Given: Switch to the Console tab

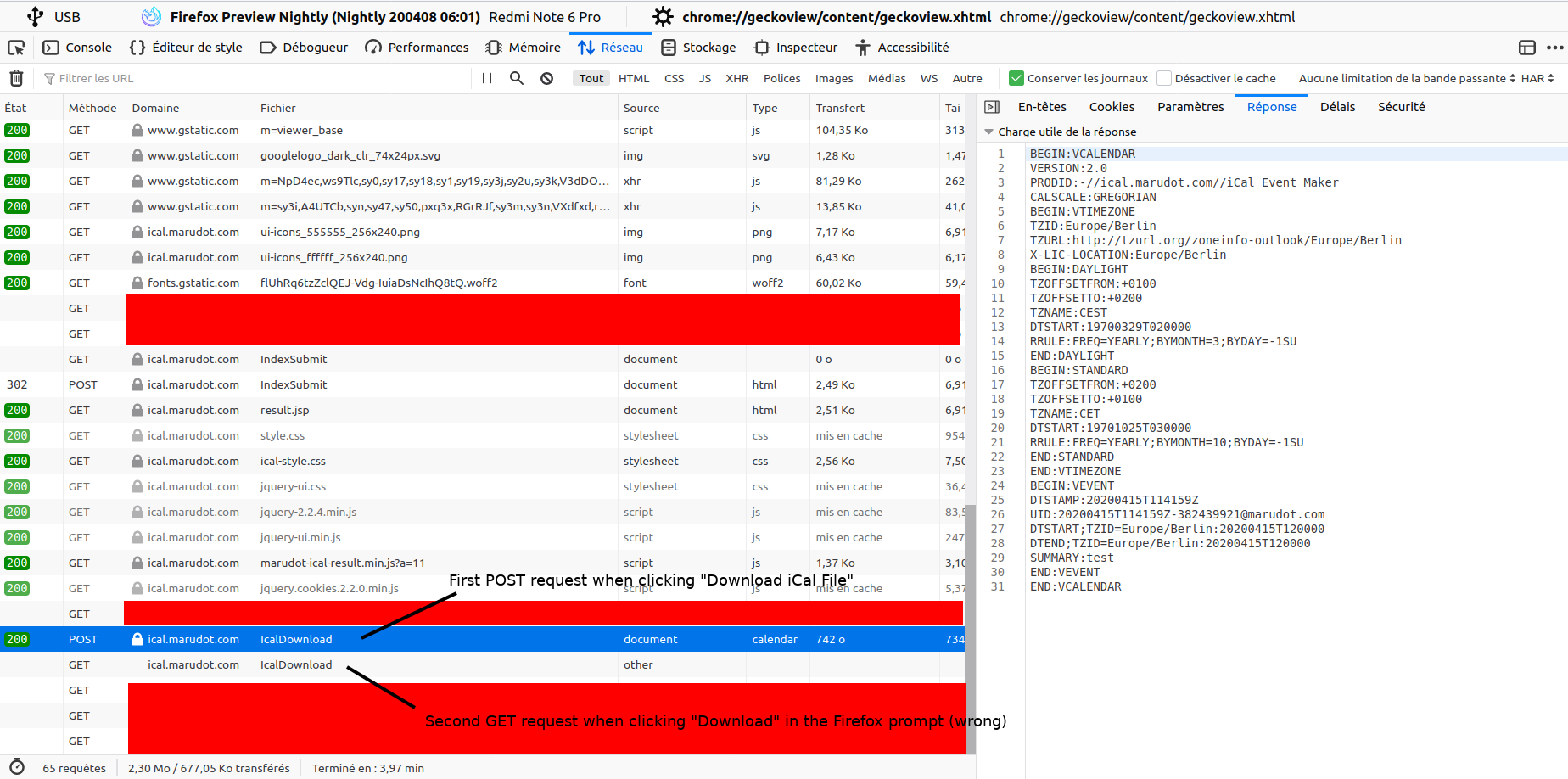Looking at the screenshot, I should [77, 48].
